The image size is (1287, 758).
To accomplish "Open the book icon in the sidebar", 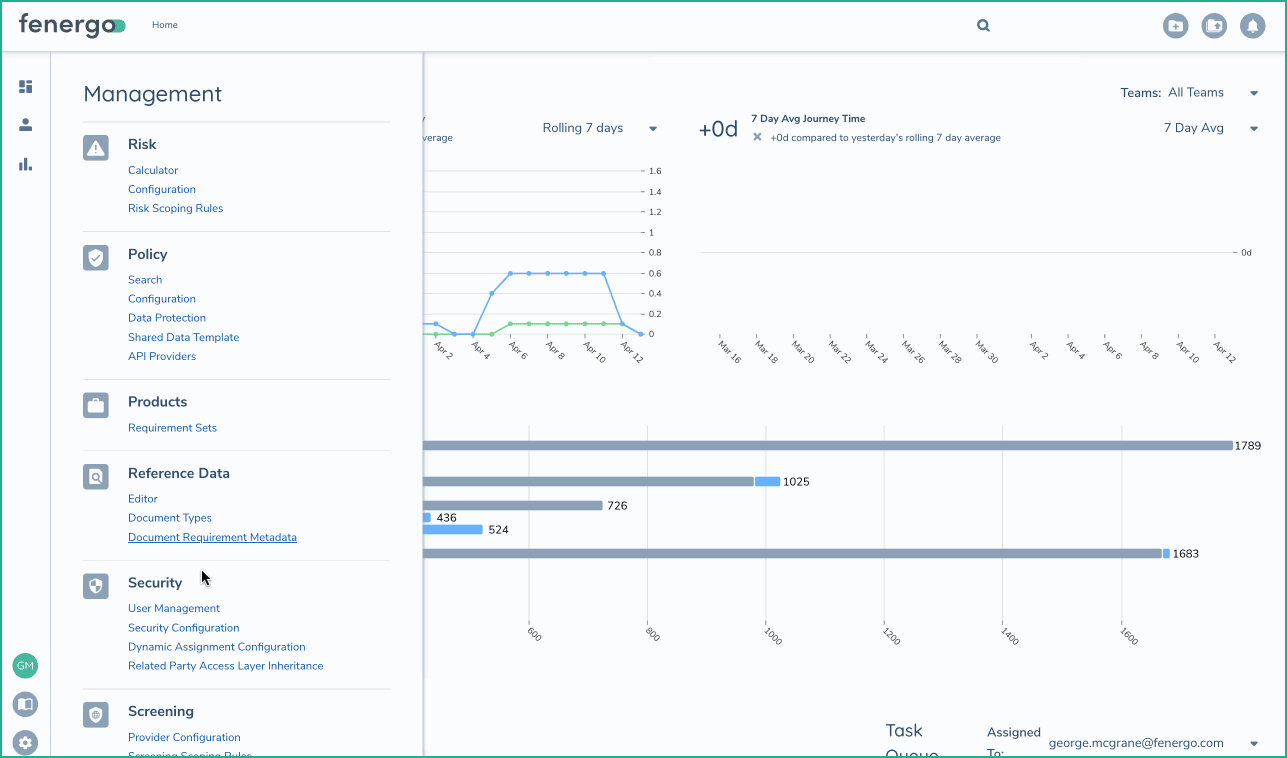I will [x=25, y=704].
